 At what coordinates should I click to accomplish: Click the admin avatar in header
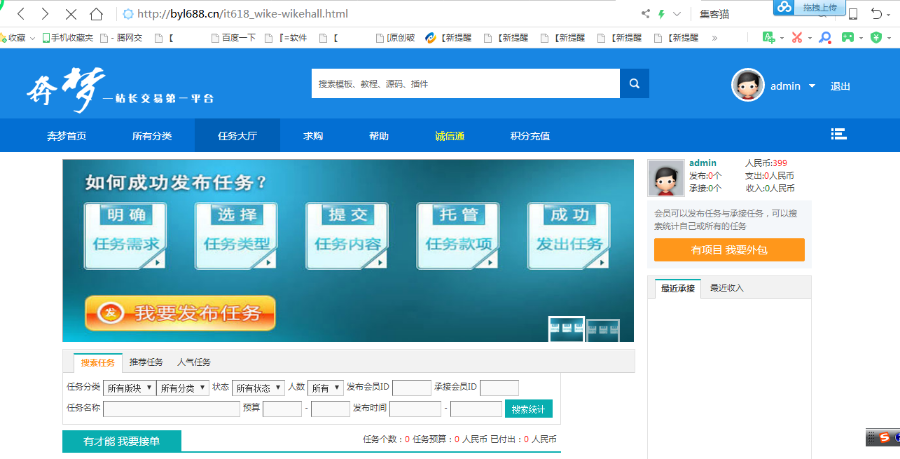point(747,85)
